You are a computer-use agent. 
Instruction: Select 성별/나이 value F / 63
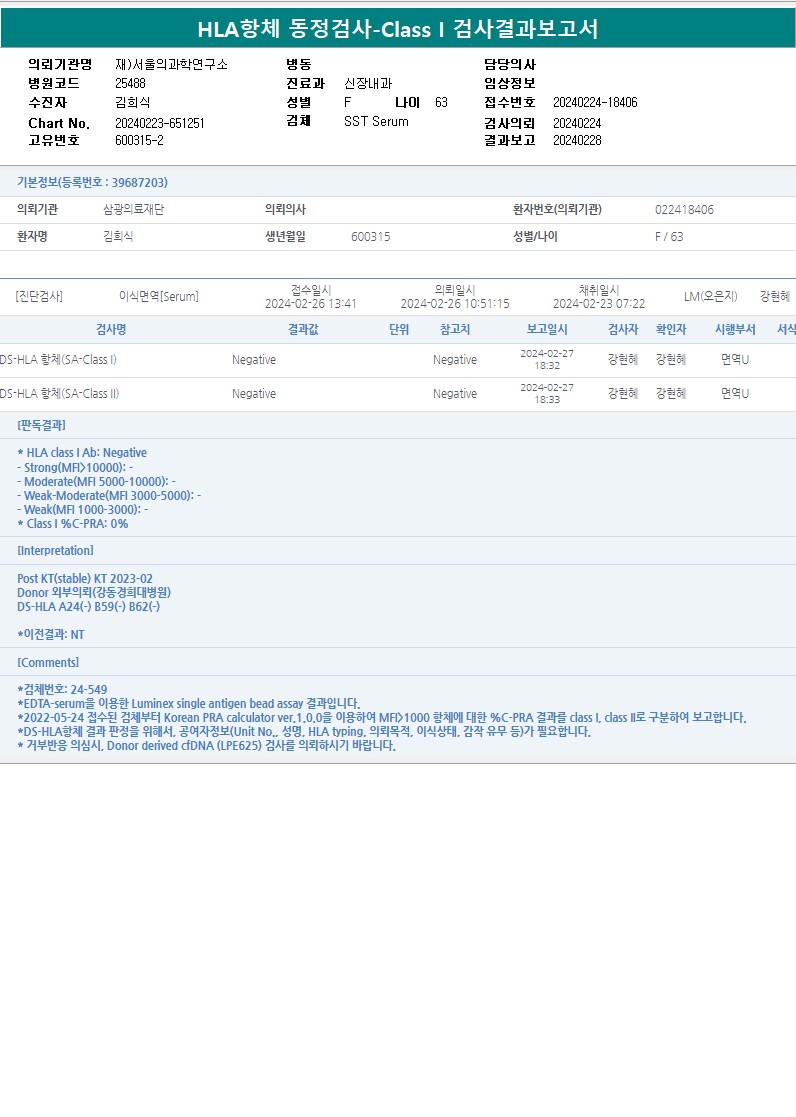click(669, 237)
